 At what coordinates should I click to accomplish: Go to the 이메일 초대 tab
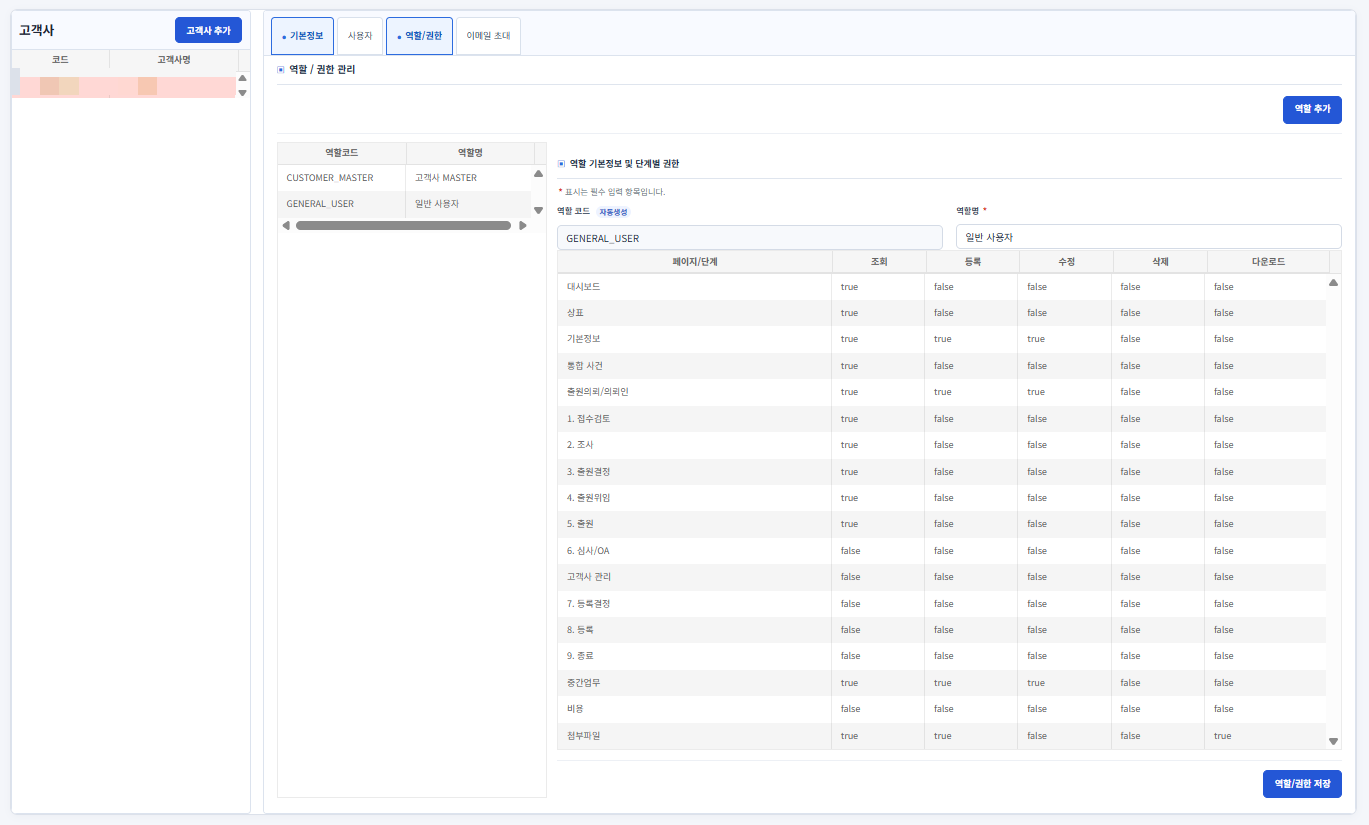pyautogui.click(x=488, y=36)
